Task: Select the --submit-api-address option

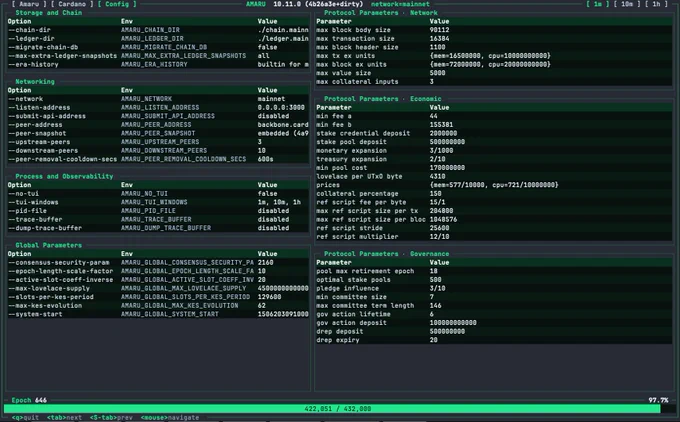Action: click(47, 116)
